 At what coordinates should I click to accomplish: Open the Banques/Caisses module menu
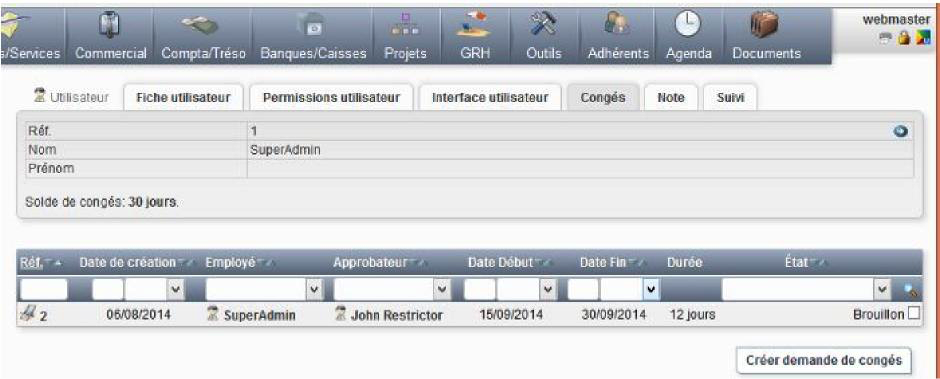pos(314,37)
